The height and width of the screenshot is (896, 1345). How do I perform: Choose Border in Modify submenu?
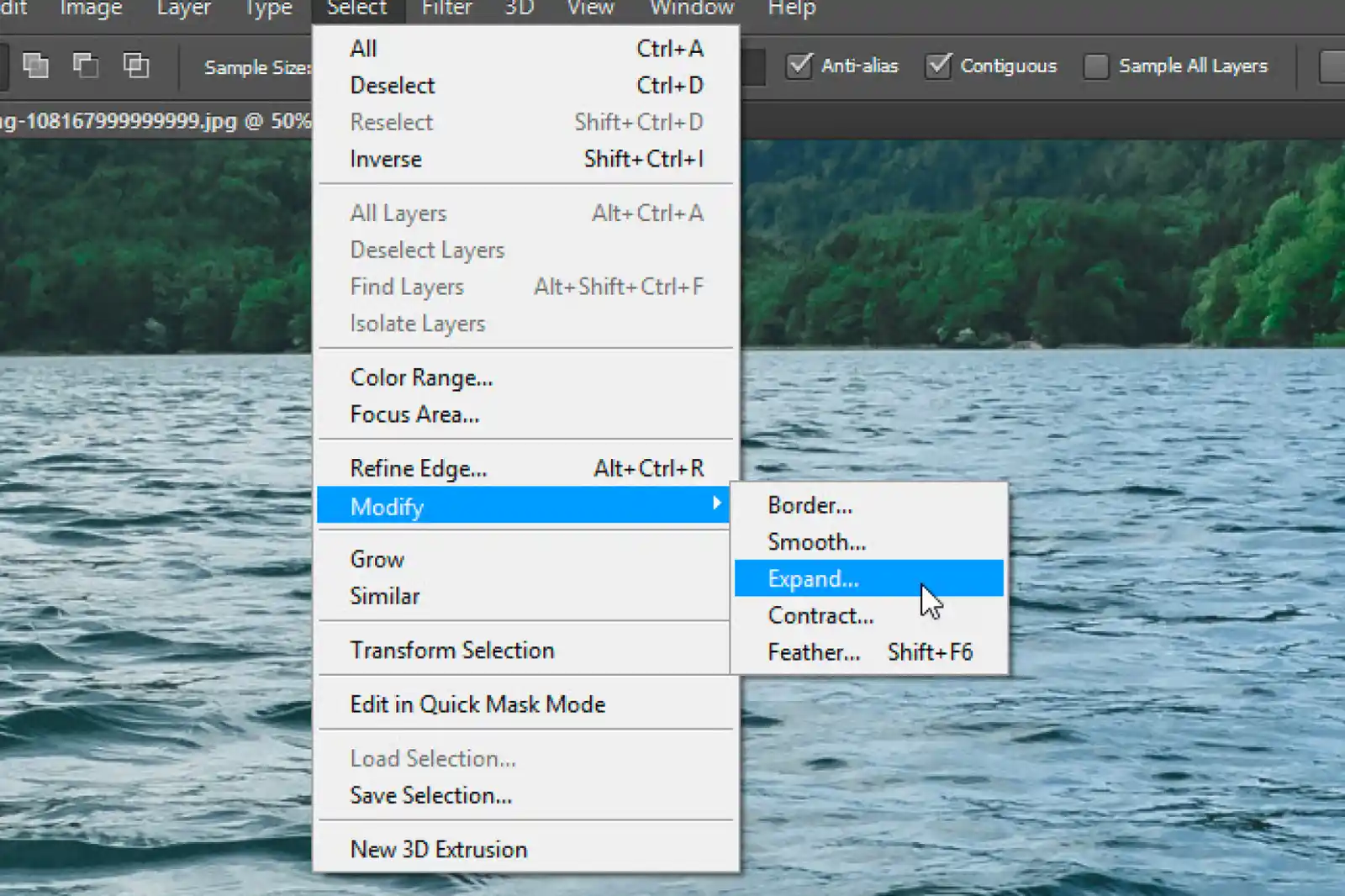point(869,505)
